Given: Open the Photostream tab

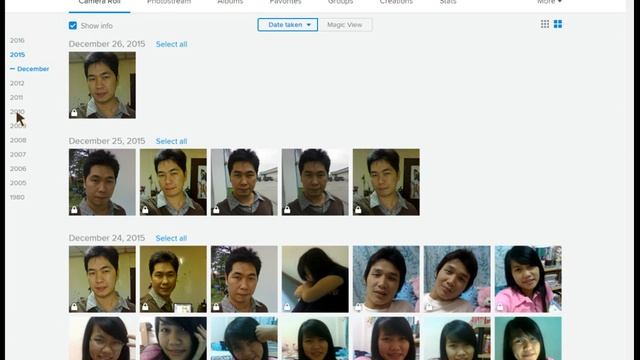Looking at the screenshot, I should pos(169,2).
